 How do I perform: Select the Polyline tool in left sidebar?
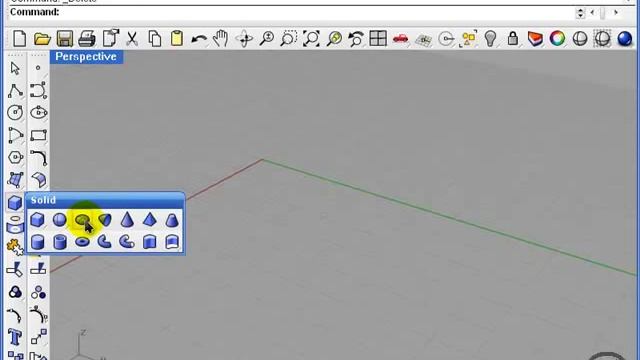point(15,90)
